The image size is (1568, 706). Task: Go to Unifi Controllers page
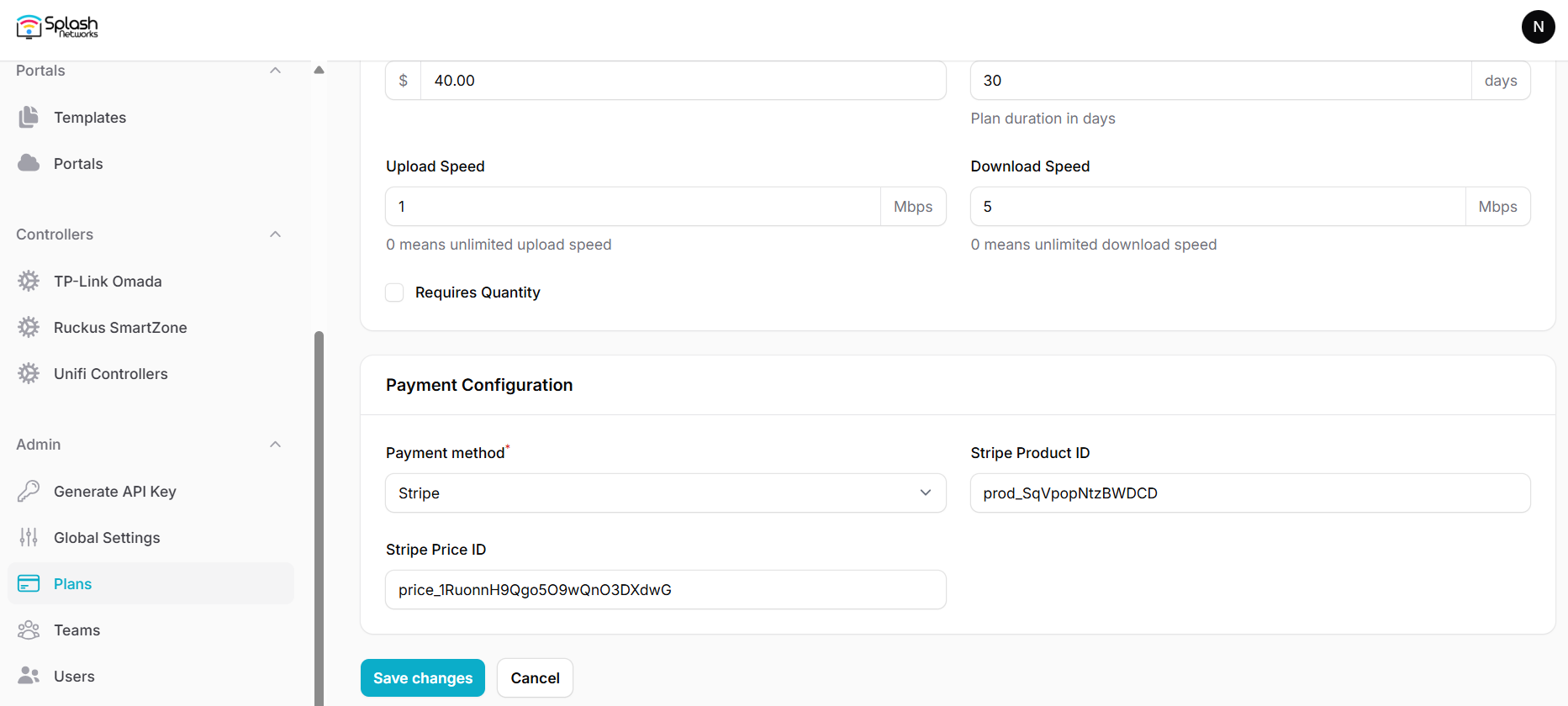[111, 374]
